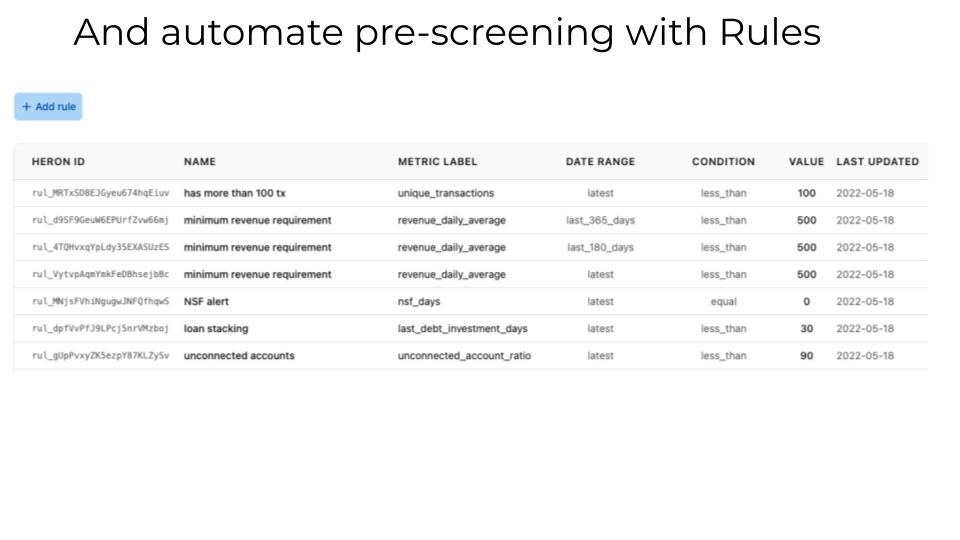Select the rule with last_365_days date range
The image size is (960, 540).
tap(471, 220)
